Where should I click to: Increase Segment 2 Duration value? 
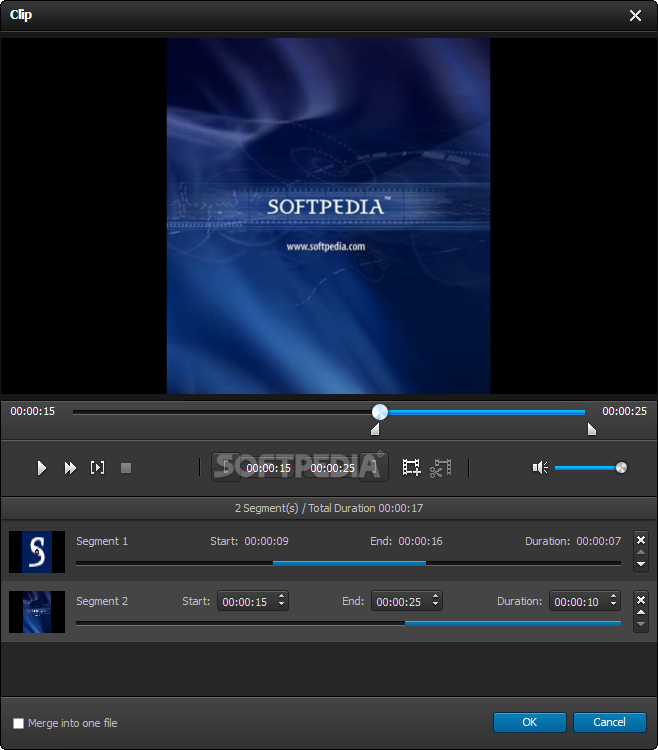point(614,596)
